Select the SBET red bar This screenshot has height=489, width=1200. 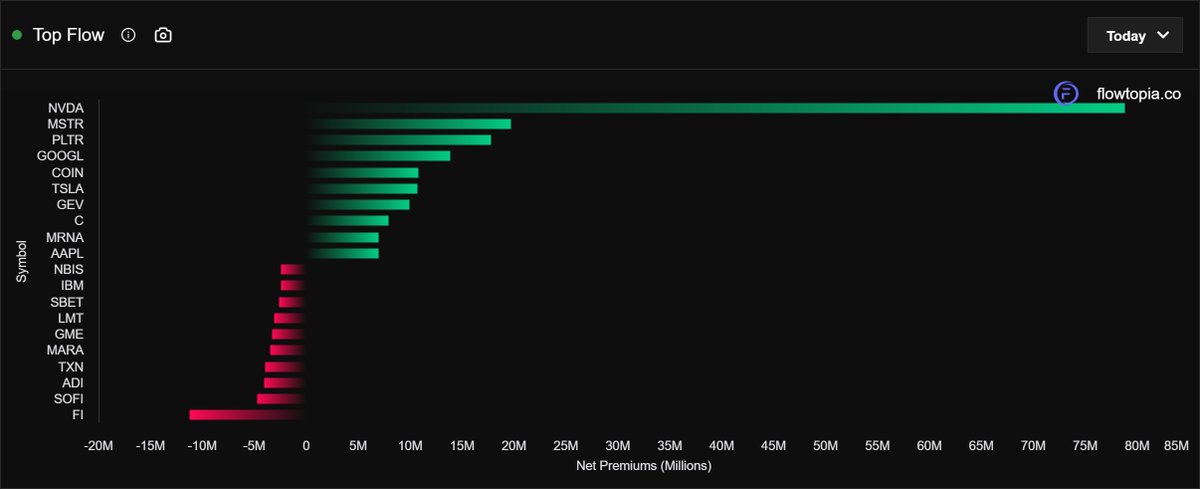(292, 302)
